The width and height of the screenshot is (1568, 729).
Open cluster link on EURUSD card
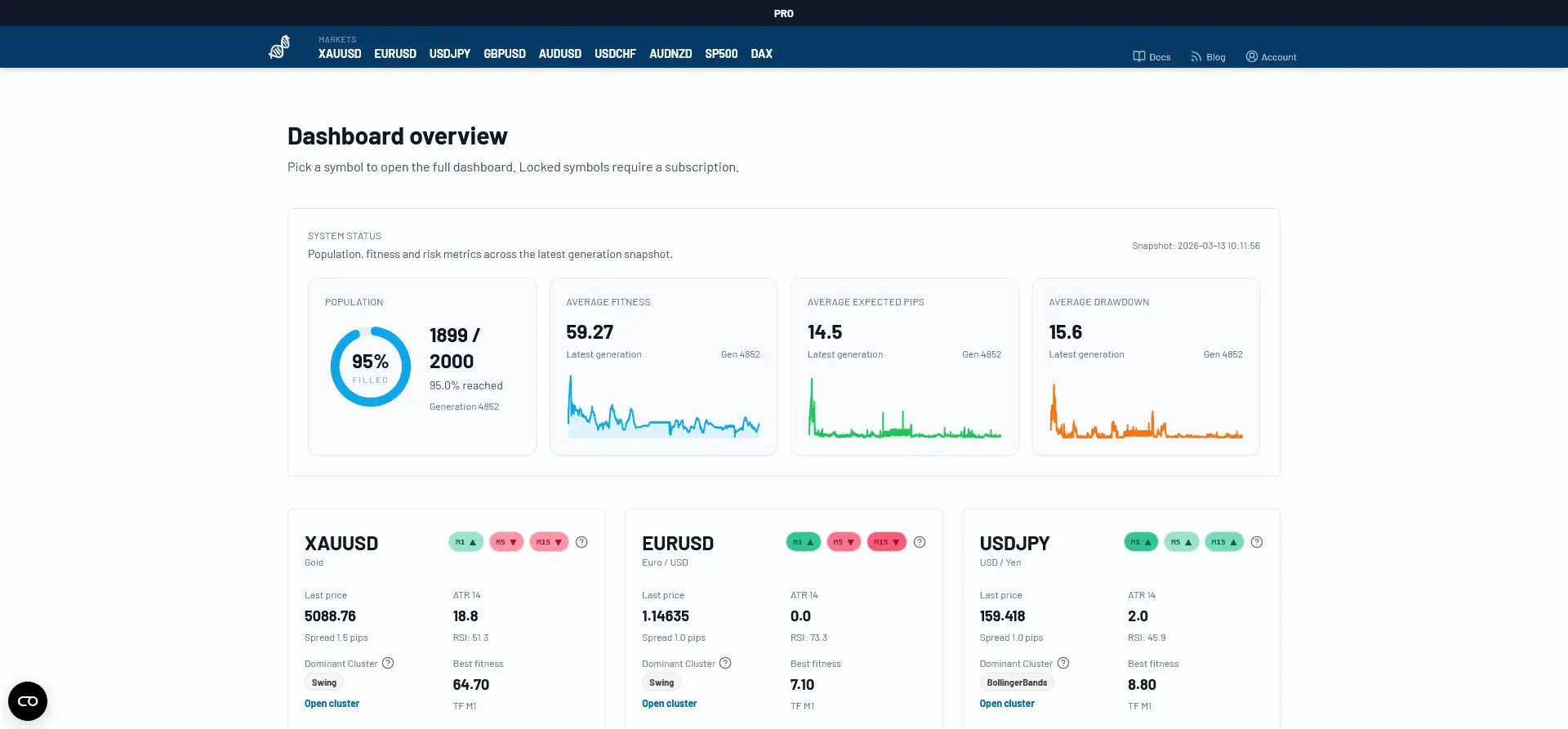tap(670, 704)
